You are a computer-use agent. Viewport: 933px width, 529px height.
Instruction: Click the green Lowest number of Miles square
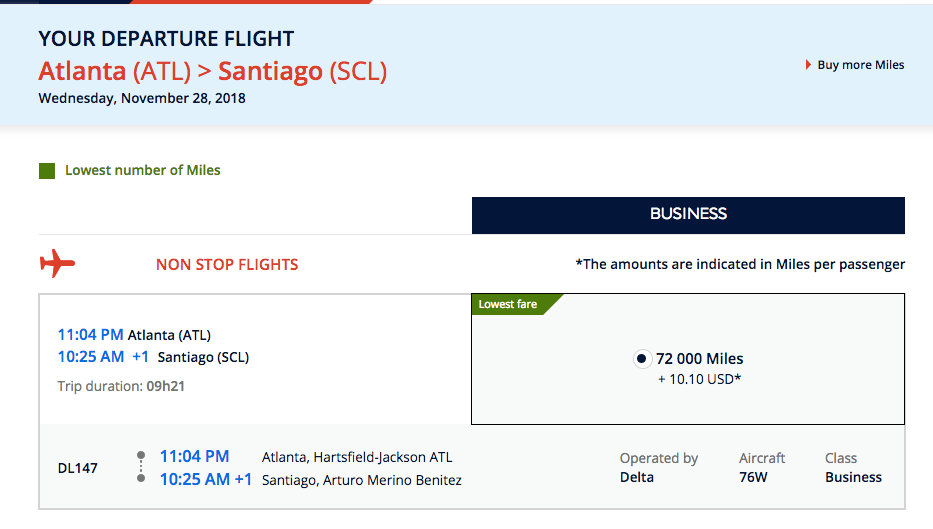pos(47,171)
